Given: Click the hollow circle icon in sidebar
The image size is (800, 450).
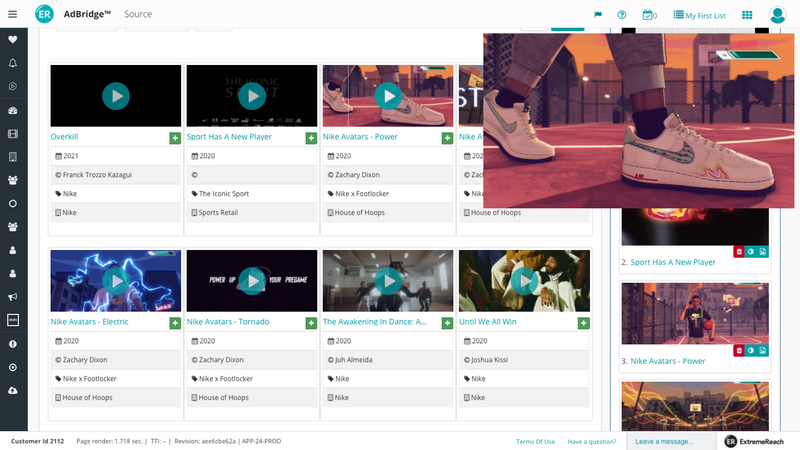Looking at the screenshot, I should coord(13,204).
